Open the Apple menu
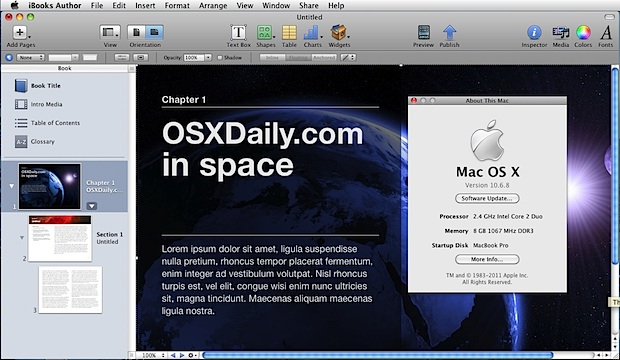Image resolution: width=620 pixels, height=360 pixels. [x=14, y=6]
